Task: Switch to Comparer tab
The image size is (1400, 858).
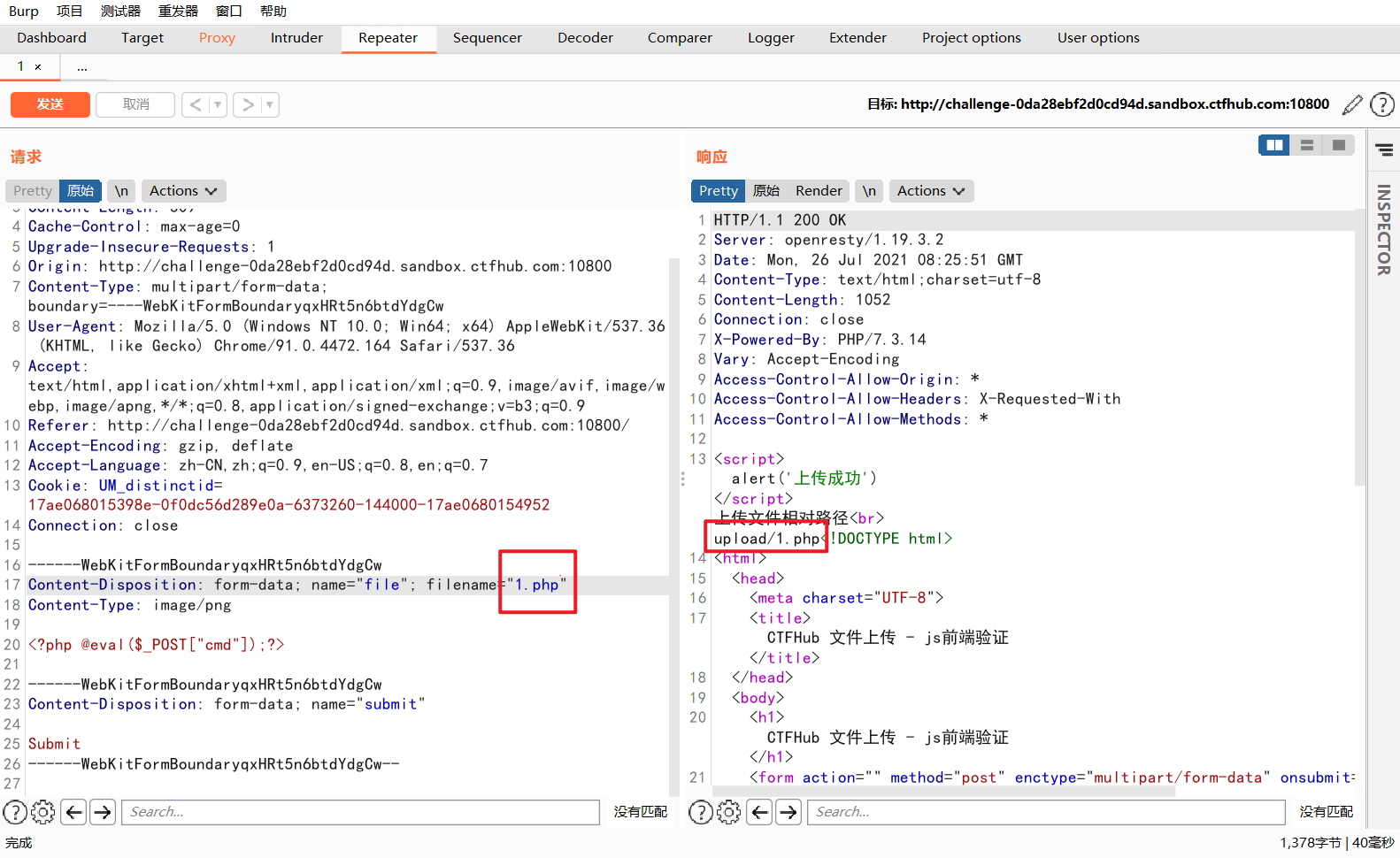Action: coord(680,38)
